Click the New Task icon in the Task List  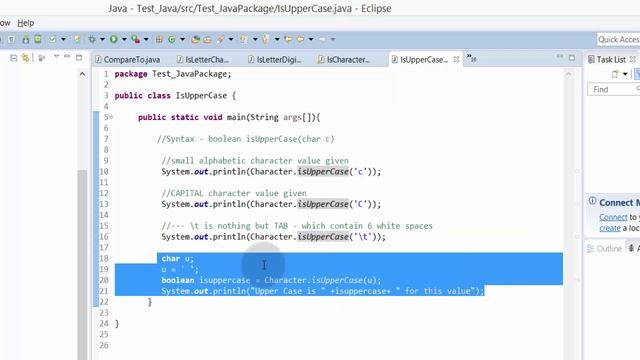point(615,74)
